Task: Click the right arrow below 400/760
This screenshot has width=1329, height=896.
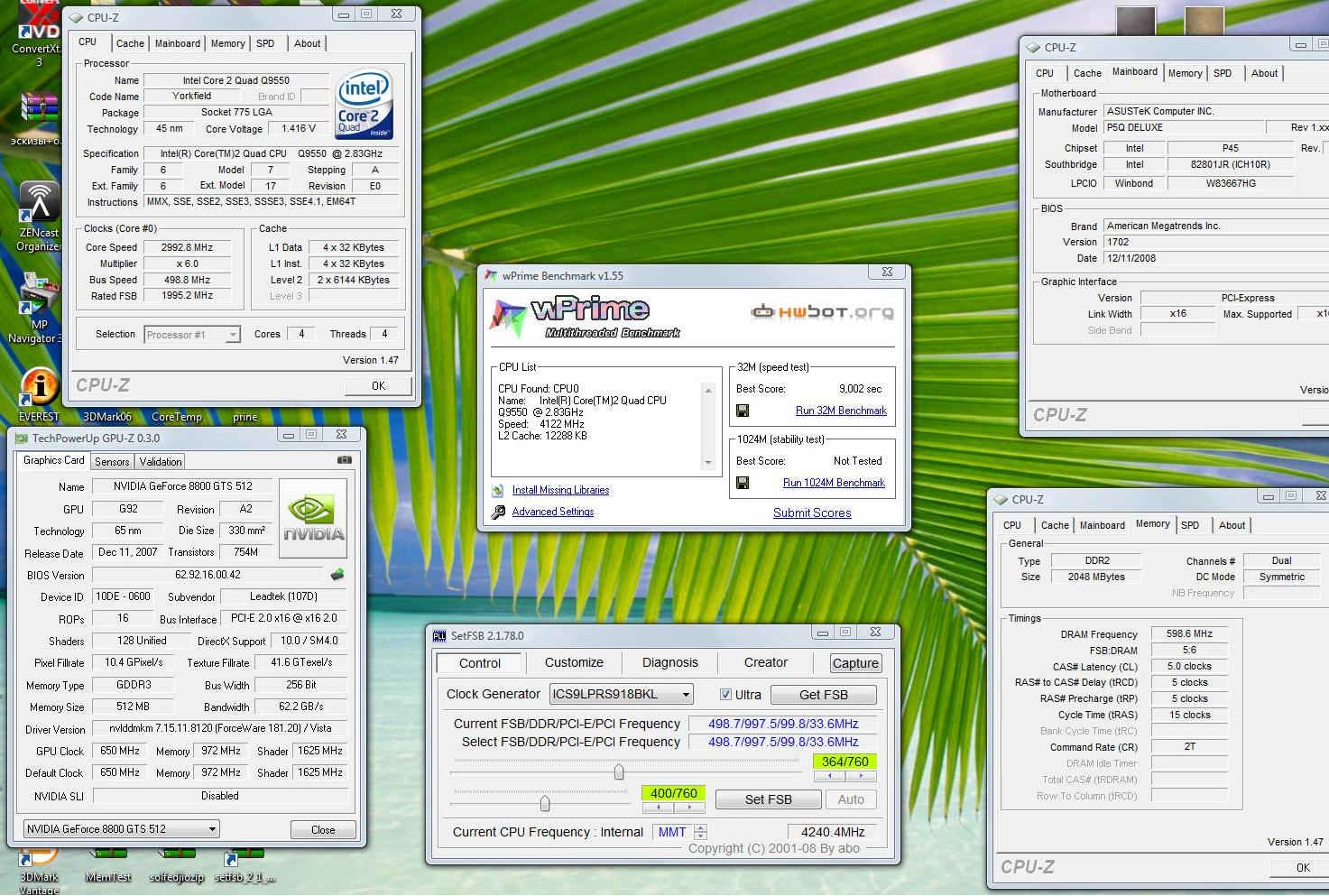Action: coord(688,808)
